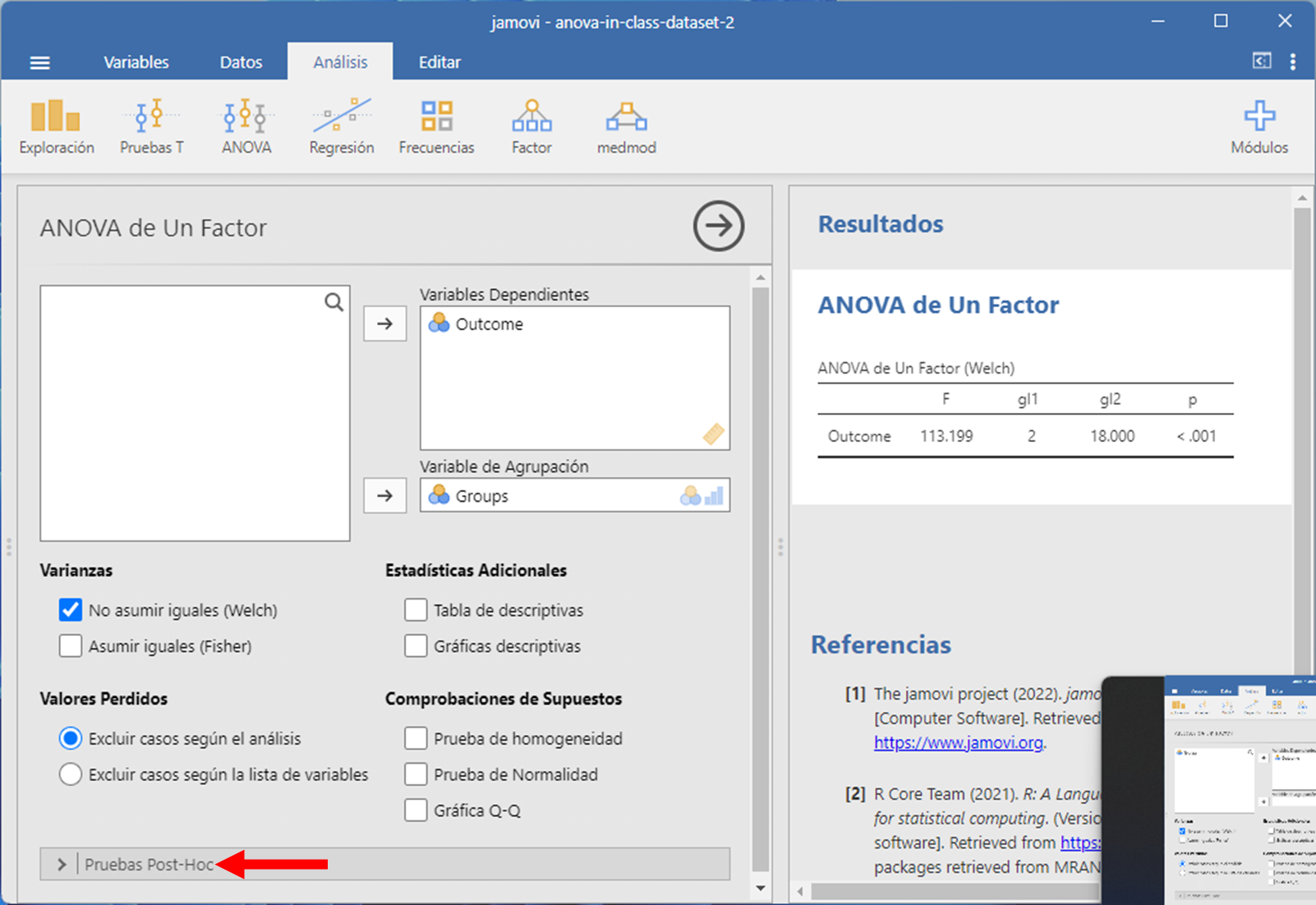Open the three-dot options menu
The image size is (1316, 905).
pyautogui.click(x=1292, y=62)
